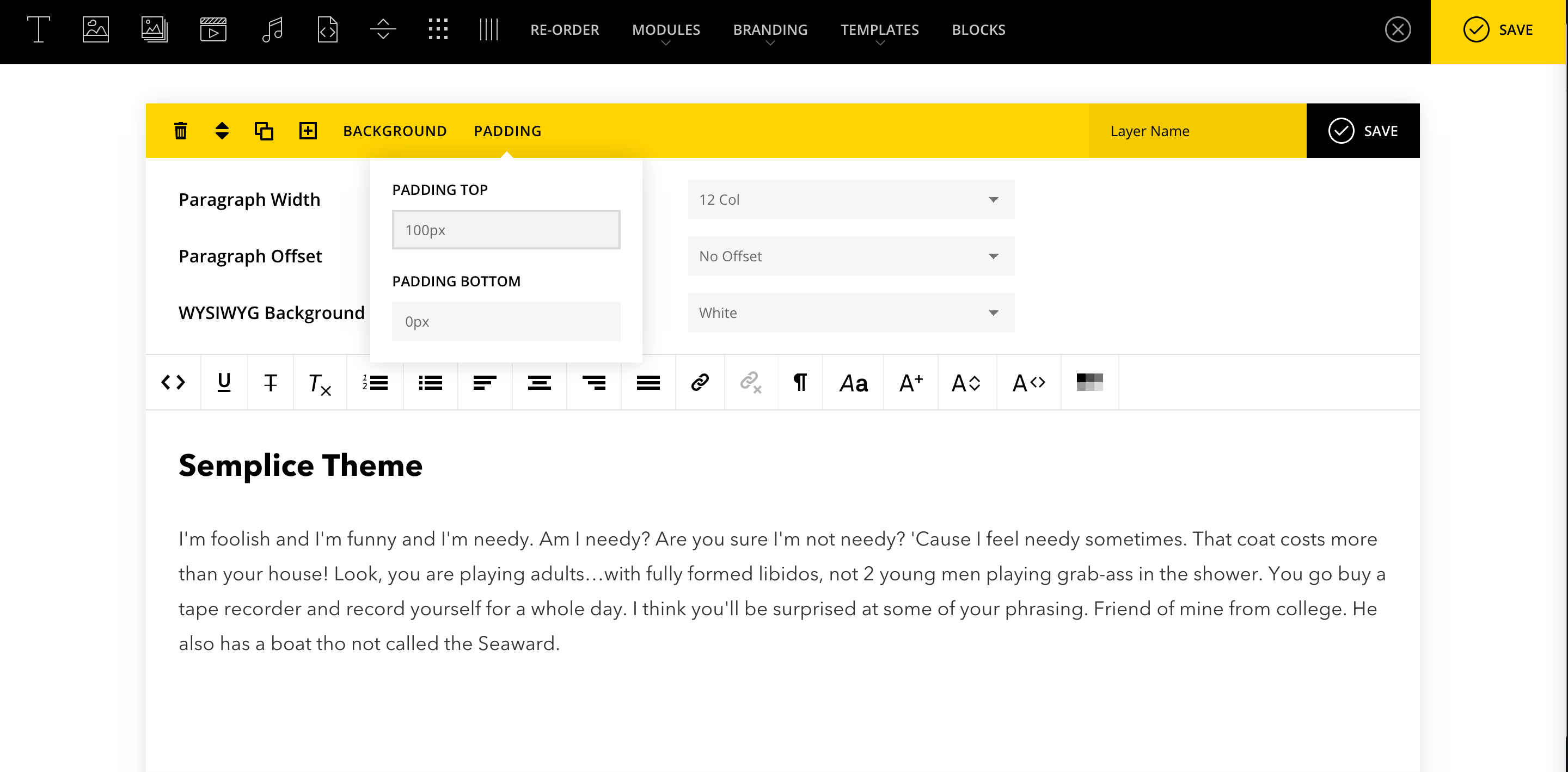Apply underline formatting
1568x772 pixels.
(x=224, y=382)
